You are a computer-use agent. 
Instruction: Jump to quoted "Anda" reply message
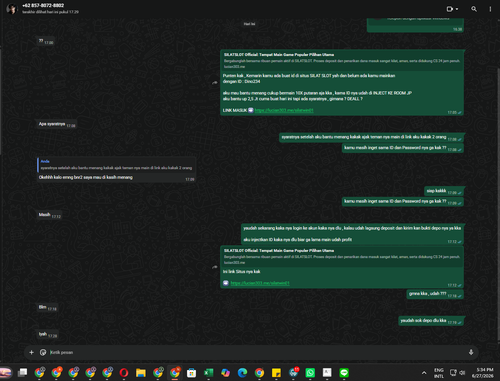tap(116, 165)
